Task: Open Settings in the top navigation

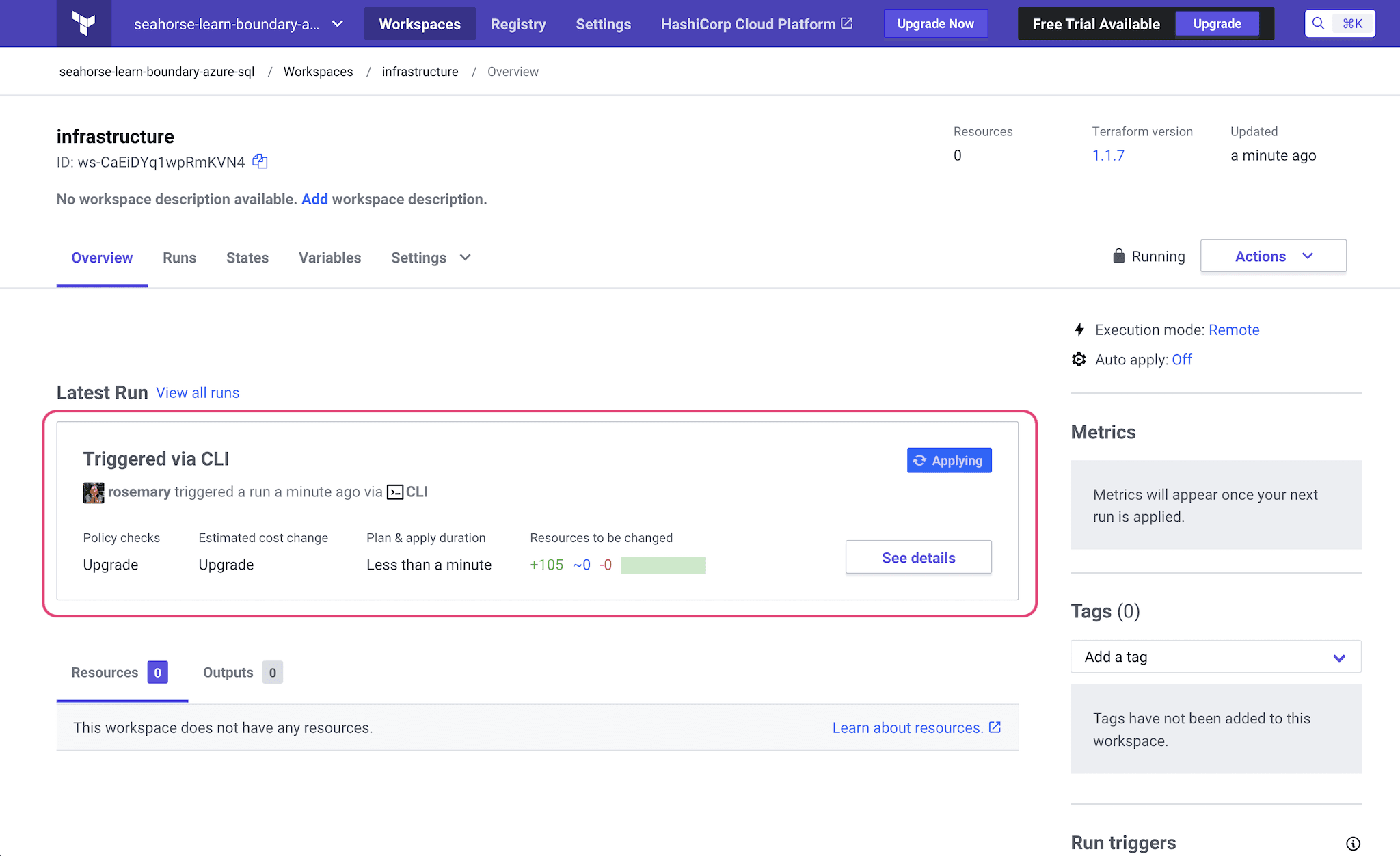Action: [603, 24]
